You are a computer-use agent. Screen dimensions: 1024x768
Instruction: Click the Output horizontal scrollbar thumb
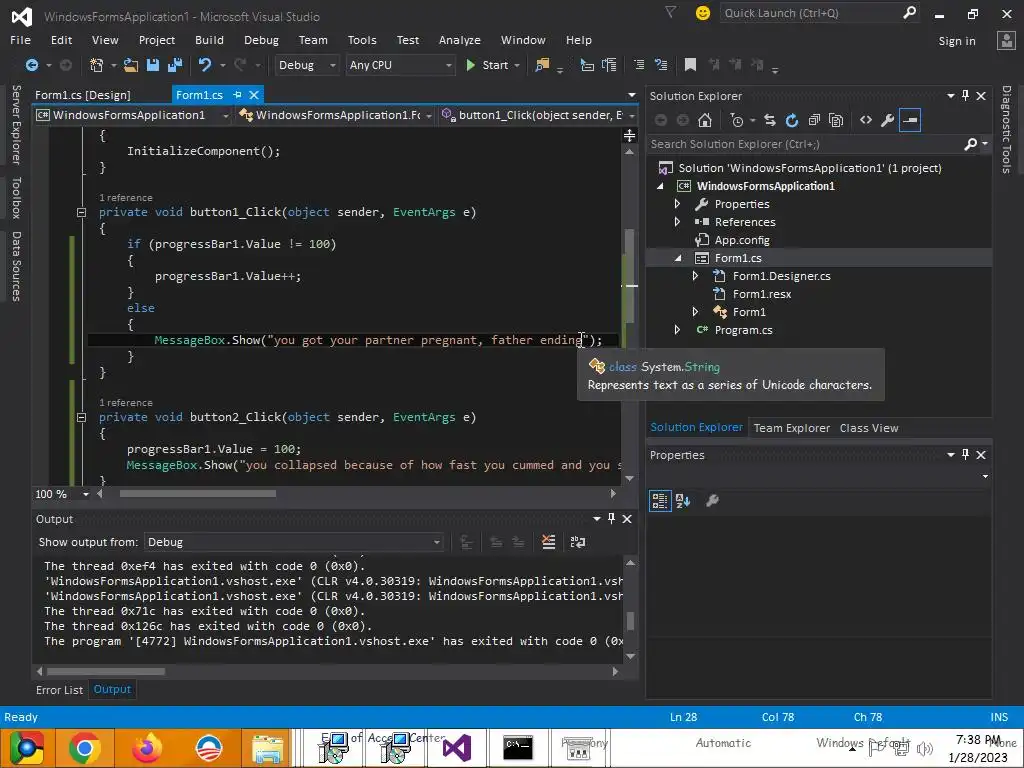click(105, 671)
